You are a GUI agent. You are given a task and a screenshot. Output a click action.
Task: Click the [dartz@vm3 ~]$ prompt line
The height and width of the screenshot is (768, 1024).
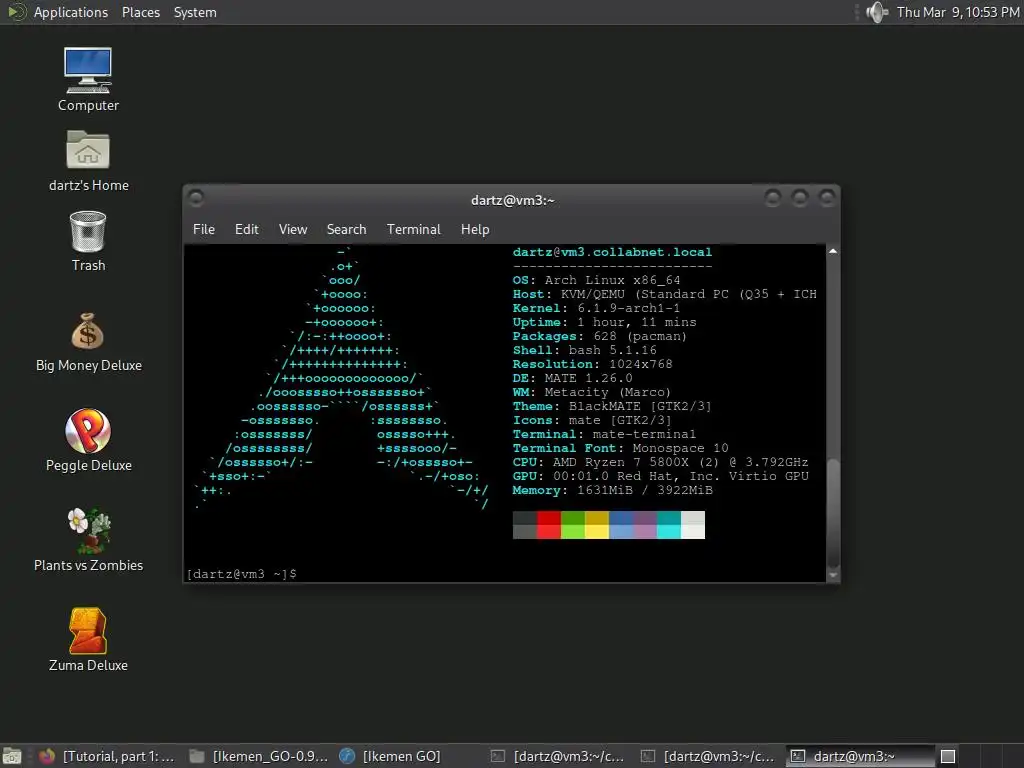tap(242, 574)
